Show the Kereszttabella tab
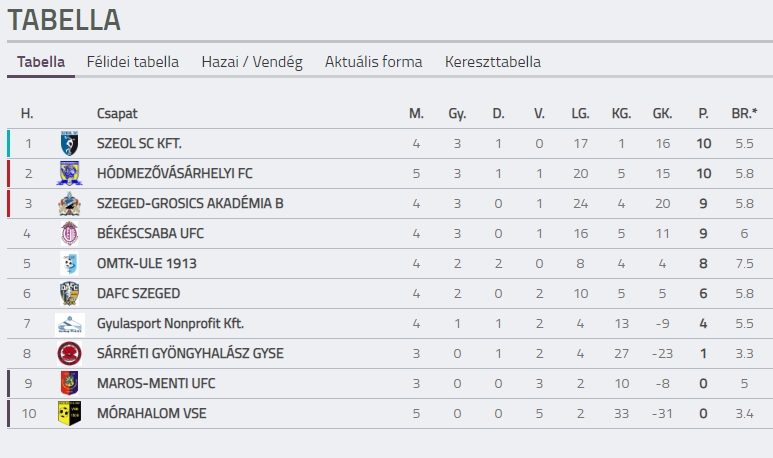Image resolution: width=773 pixels, height=458 pixels. 493,62
